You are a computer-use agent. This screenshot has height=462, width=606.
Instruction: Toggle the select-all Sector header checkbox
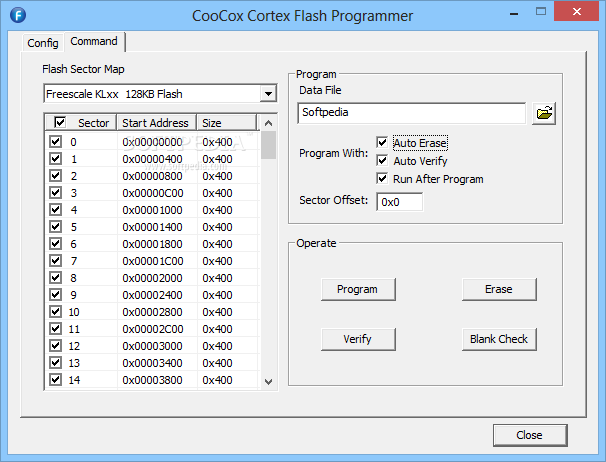[60, 122]
